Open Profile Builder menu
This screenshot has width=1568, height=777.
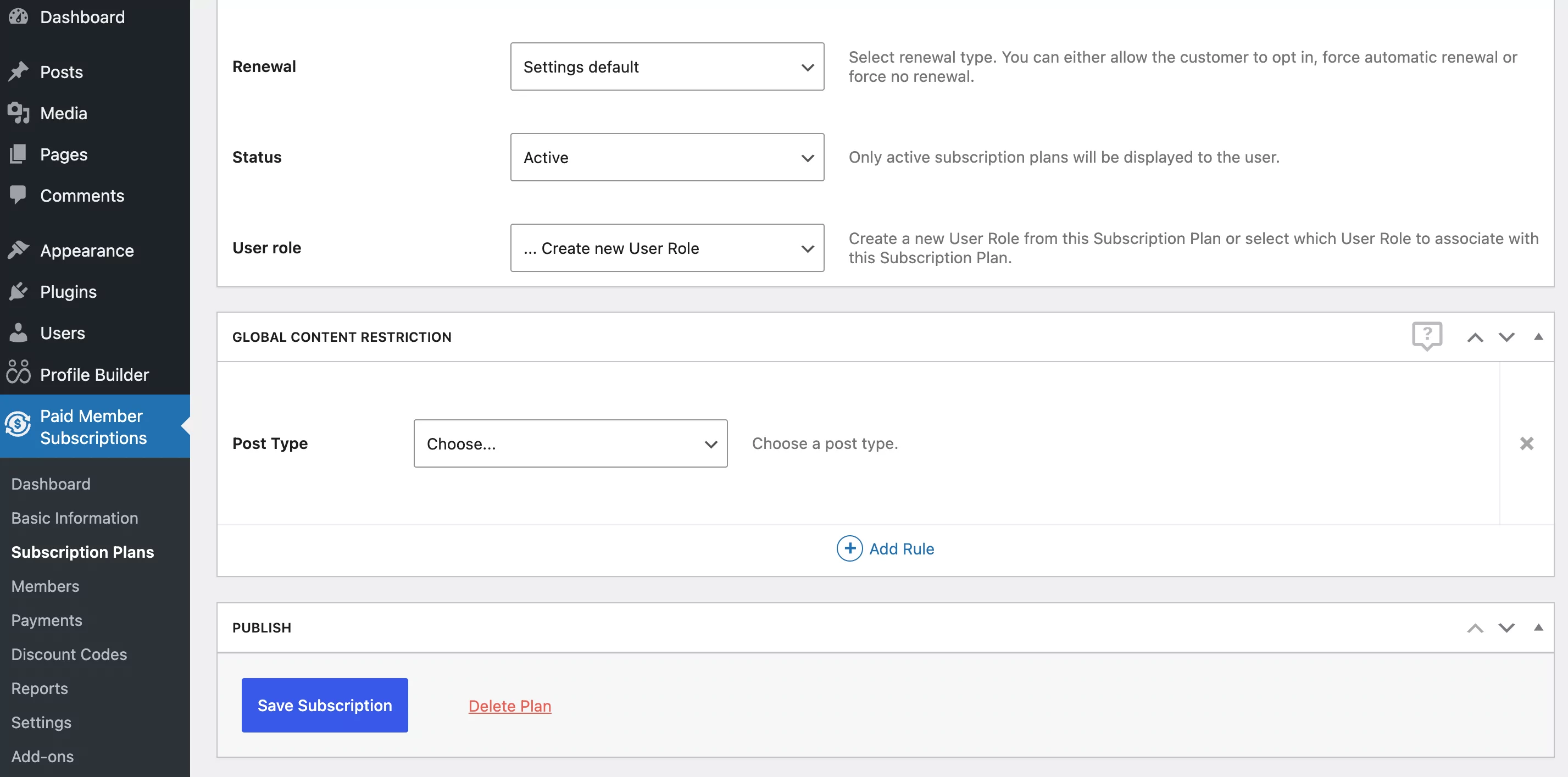95,375
